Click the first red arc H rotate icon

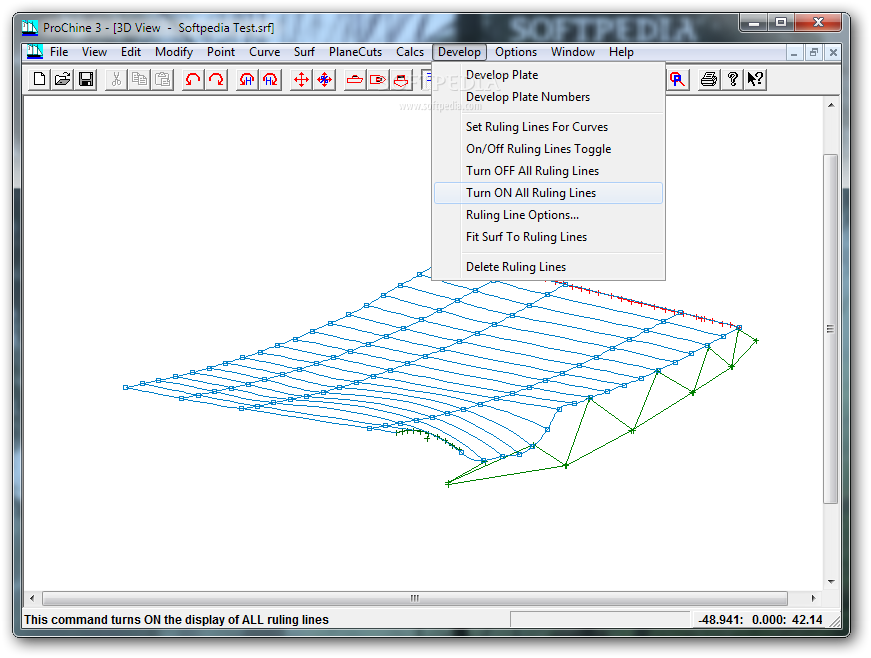pos(247,79)
